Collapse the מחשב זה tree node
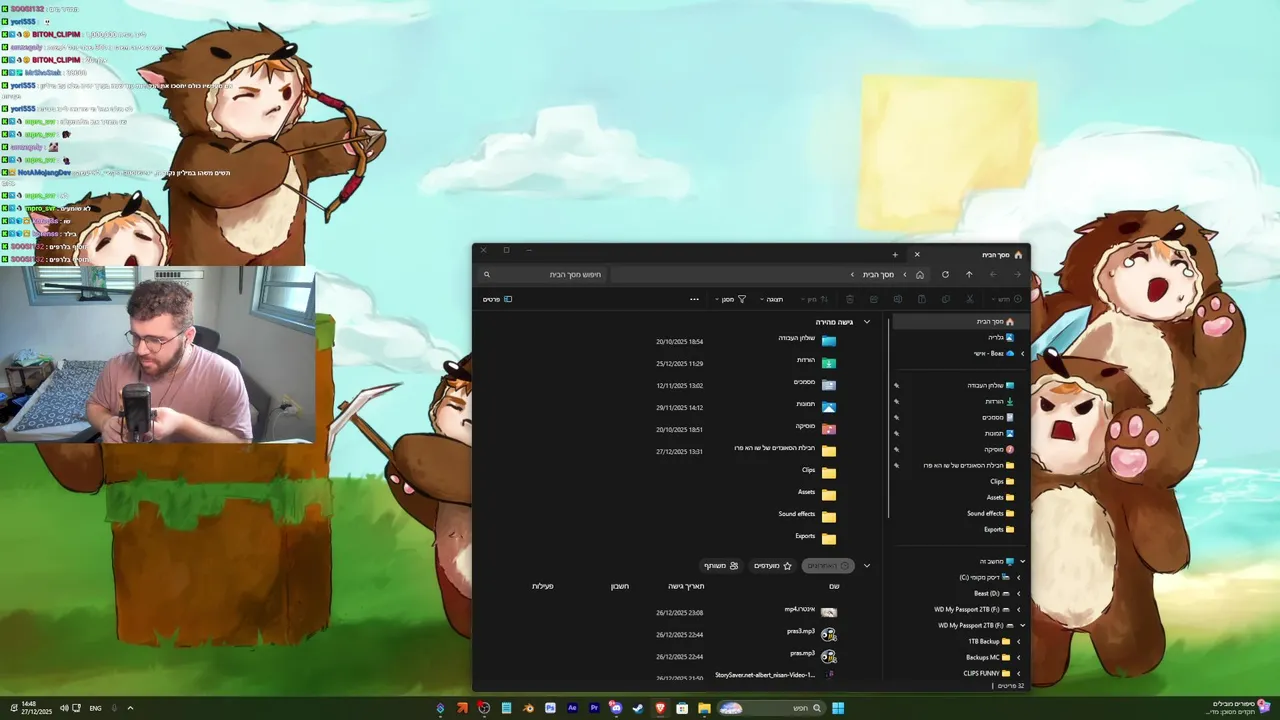The width and height of the screenshot is (1280, 720). pyautogui.click(x=1022, y=561)
